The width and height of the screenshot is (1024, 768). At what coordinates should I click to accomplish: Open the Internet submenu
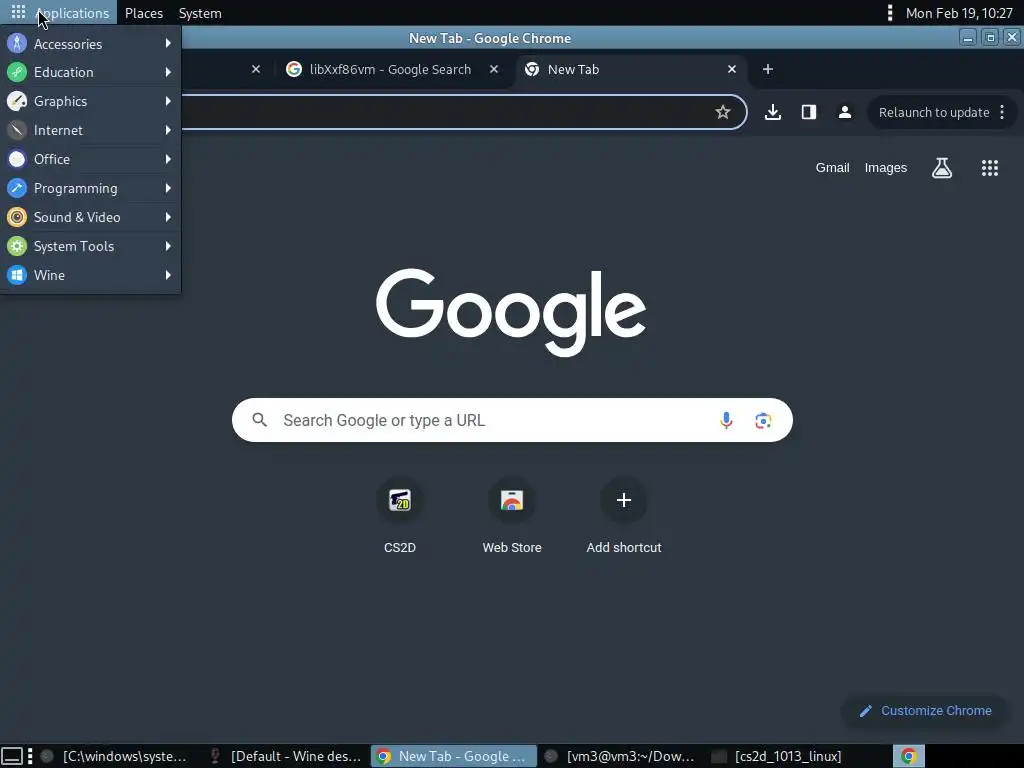click(x=90, y=130)
